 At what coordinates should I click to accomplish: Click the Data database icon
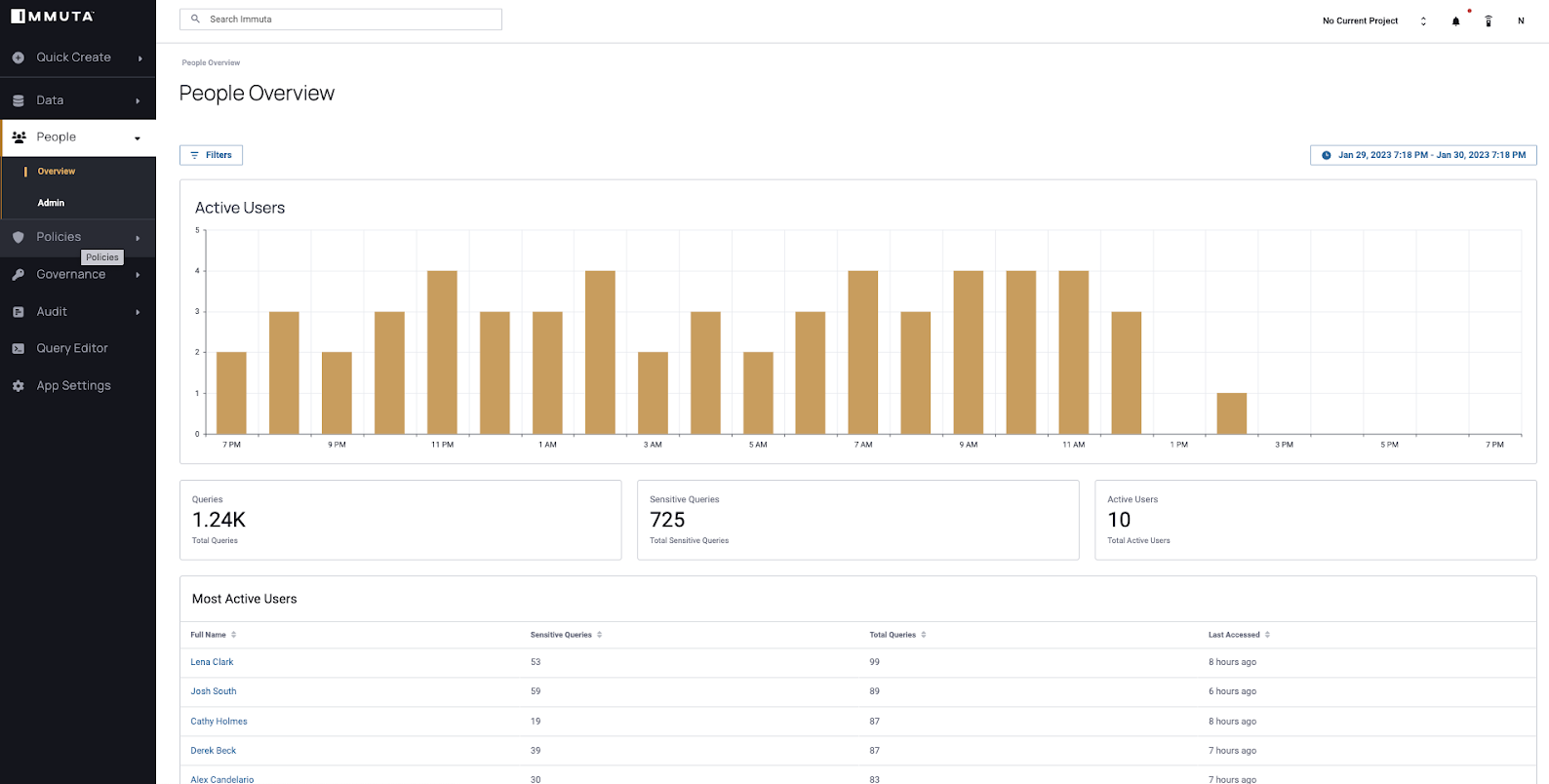(18, 100)
